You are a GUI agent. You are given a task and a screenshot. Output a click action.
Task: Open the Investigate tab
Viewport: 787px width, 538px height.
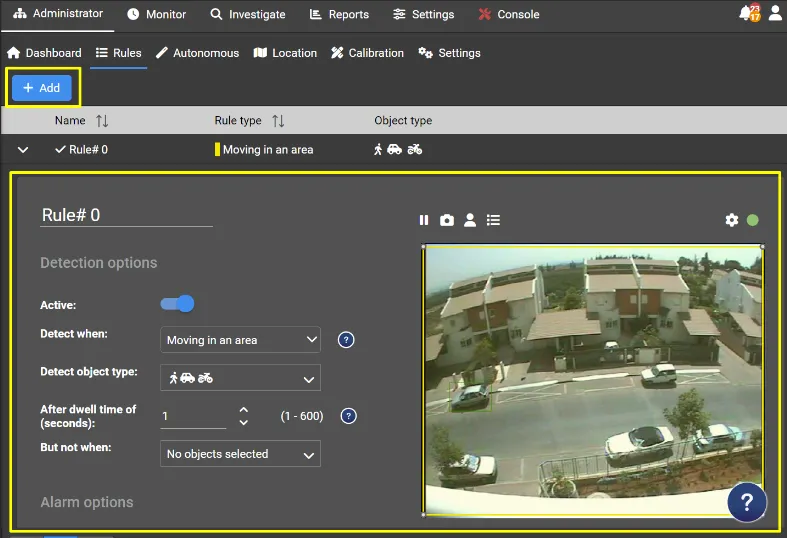coord(247,15)
